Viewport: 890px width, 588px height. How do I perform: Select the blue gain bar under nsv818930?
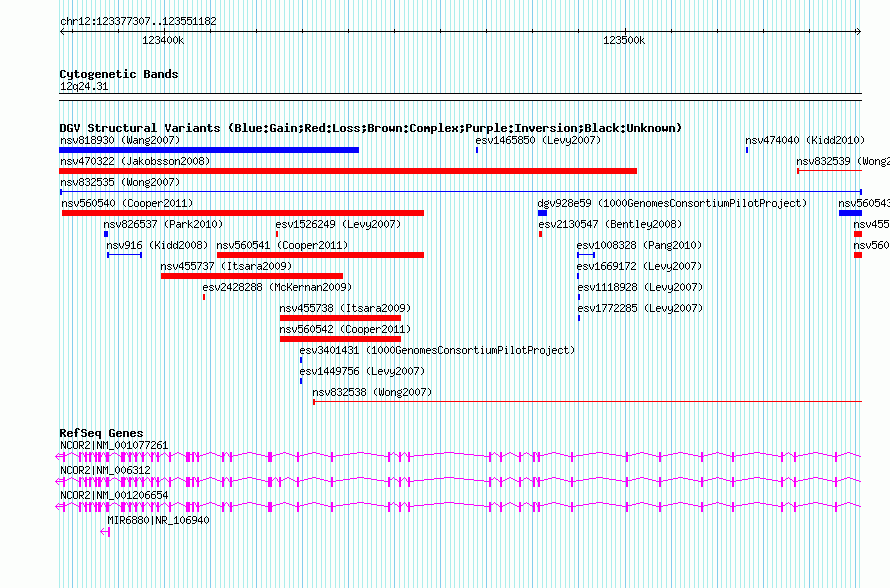tap(209, 150)
